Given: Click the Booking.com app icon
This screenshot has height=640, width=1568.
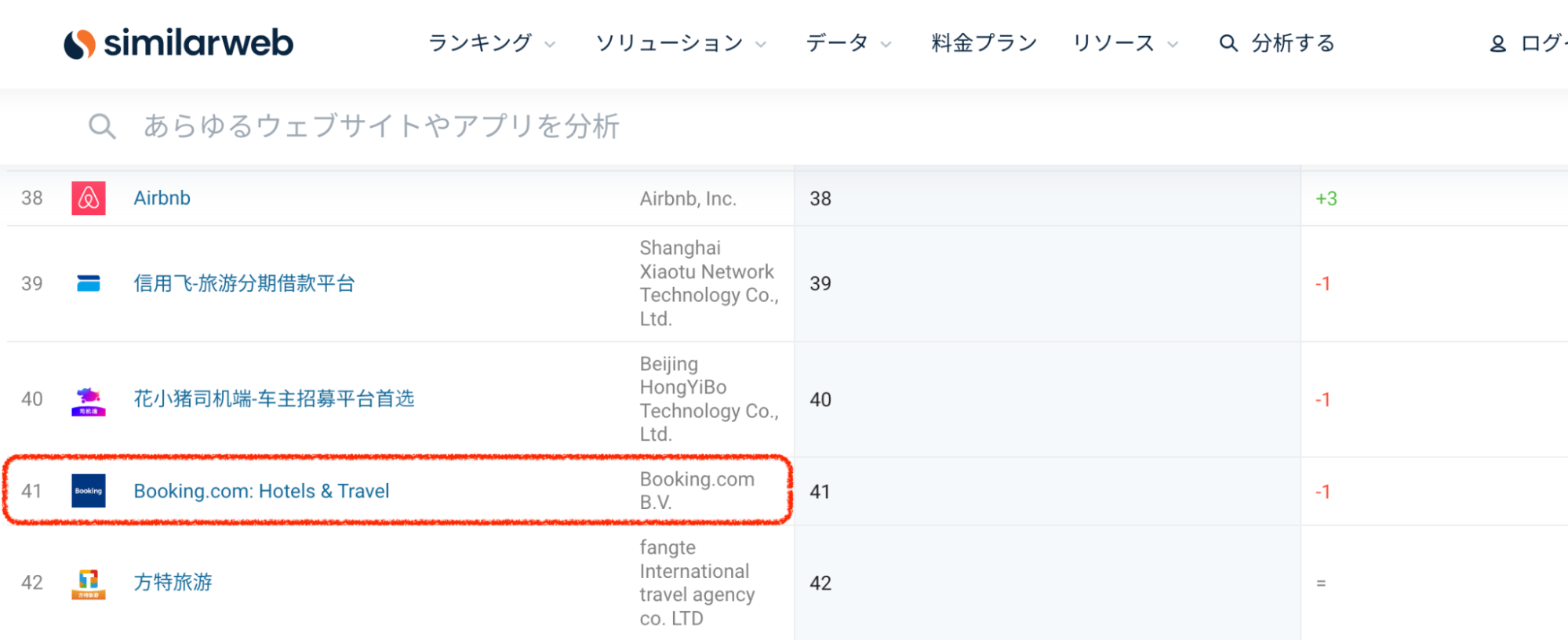Looking at the screenshot, I should coord(89,491).
